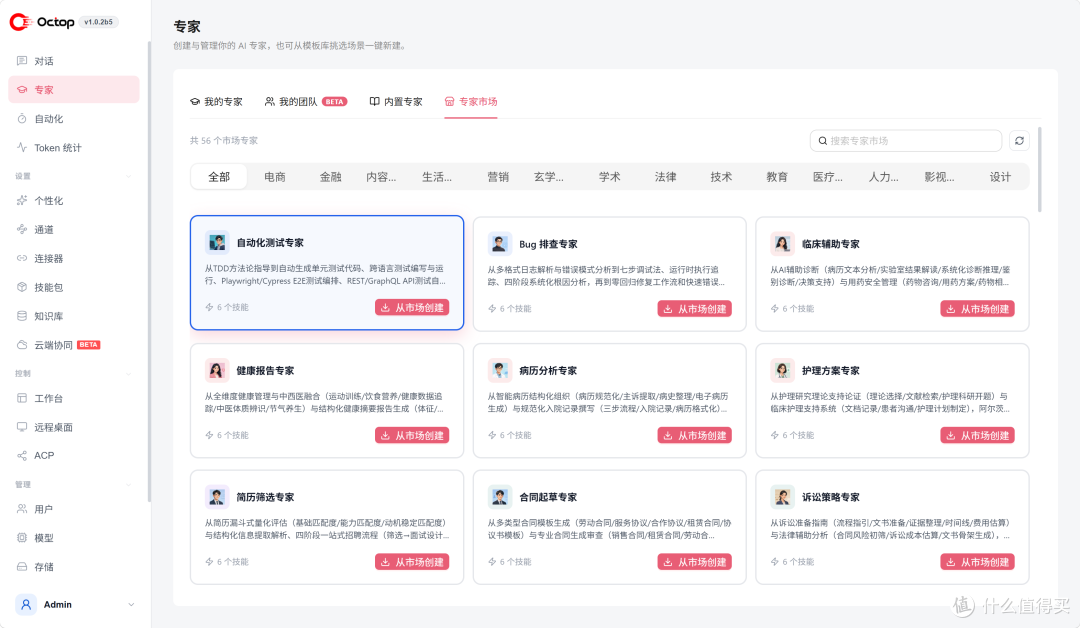Open the 工作台 layout icon

[22, 398]
